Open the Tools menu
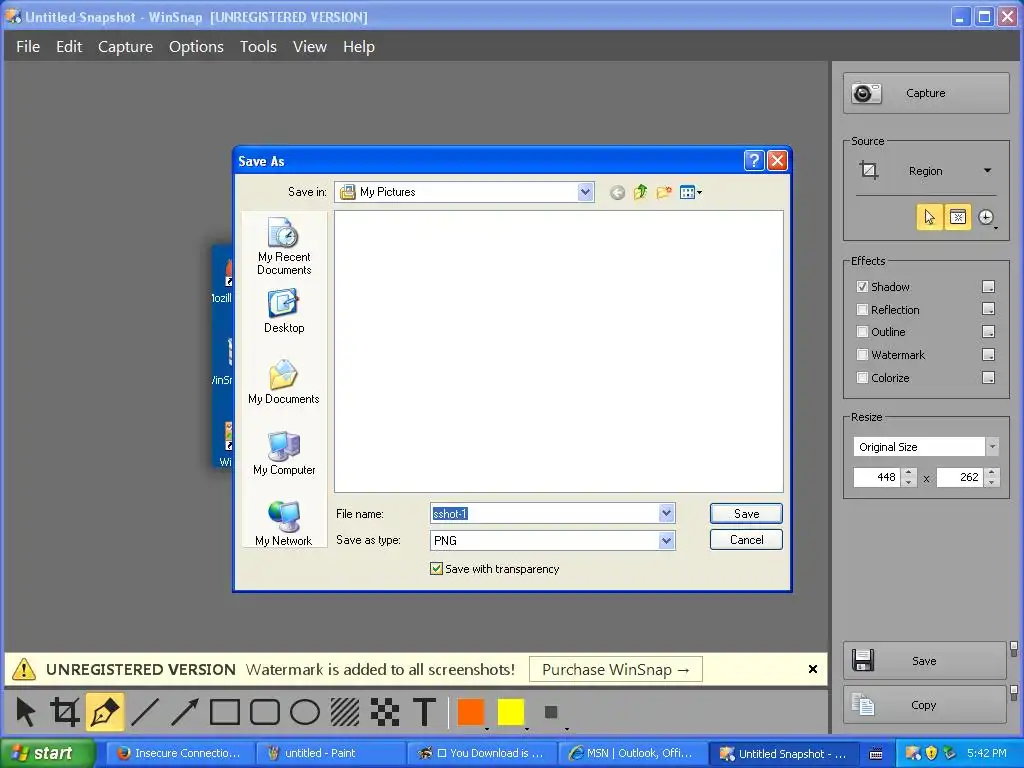Screen dimensions: 1024x768 [x=258, y=46]
